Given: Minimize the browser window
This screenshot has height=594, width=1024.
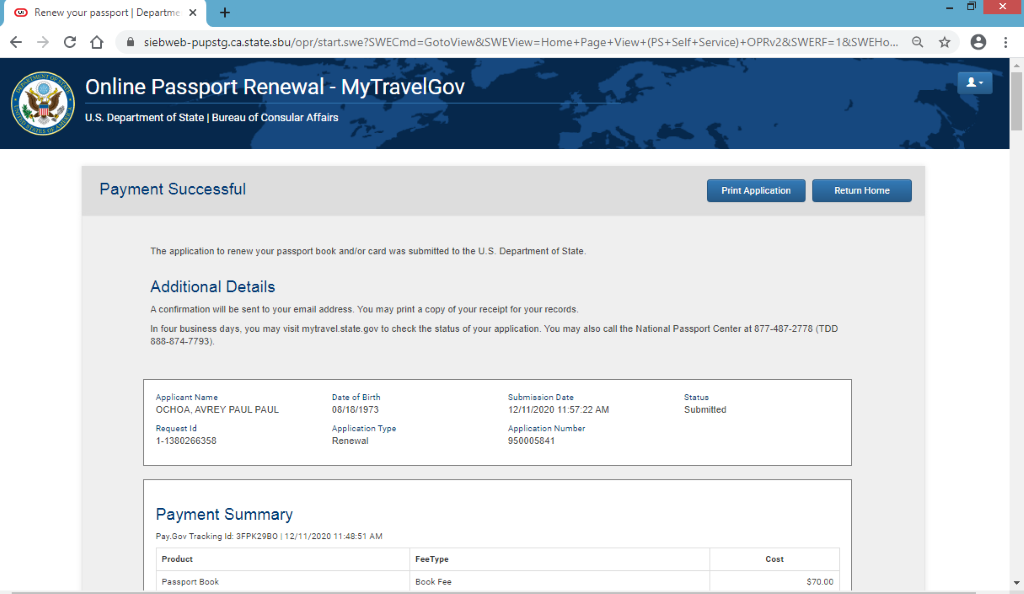Looking at the screenshot, I should pos(950,7).
